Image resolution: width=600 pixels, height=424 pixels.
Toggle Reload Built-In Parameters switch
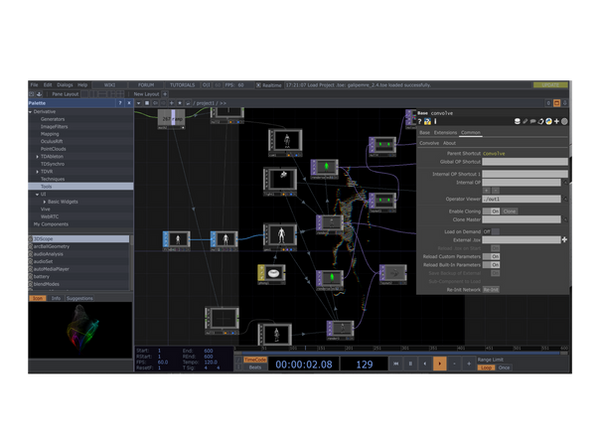point(491,265)
